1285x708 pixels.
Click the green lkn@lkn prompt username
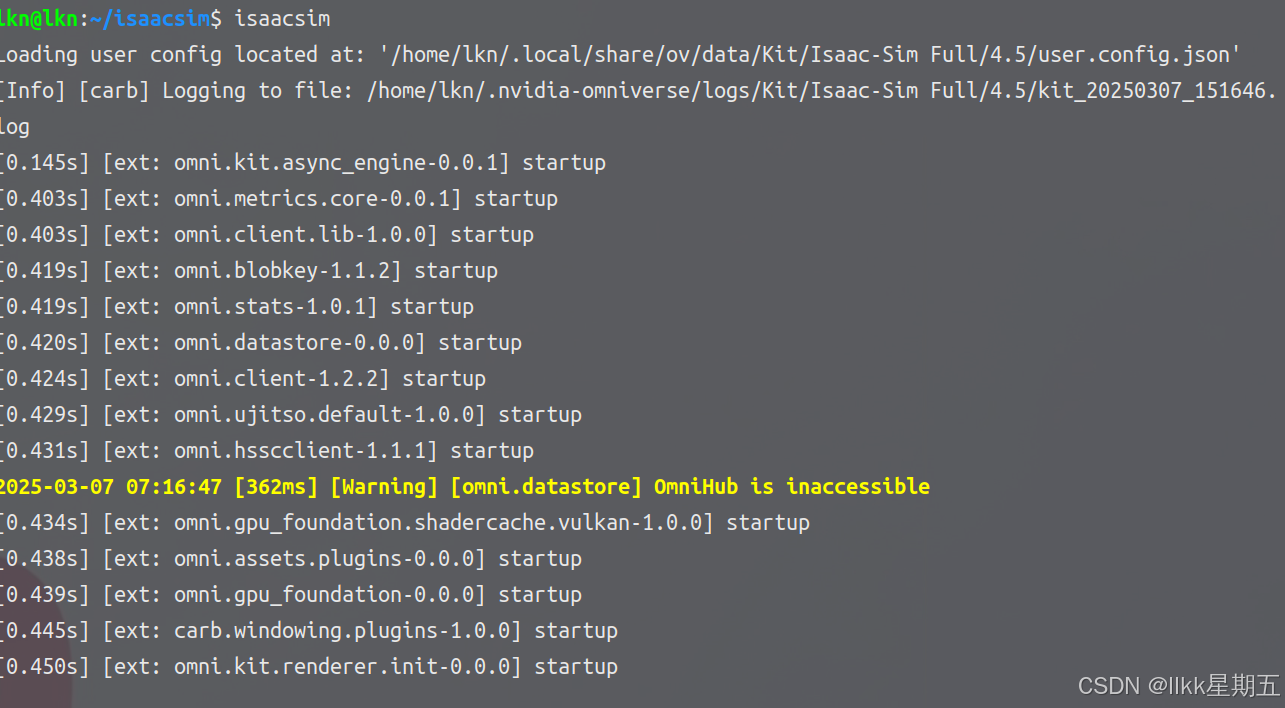click(x=38, y=18)
